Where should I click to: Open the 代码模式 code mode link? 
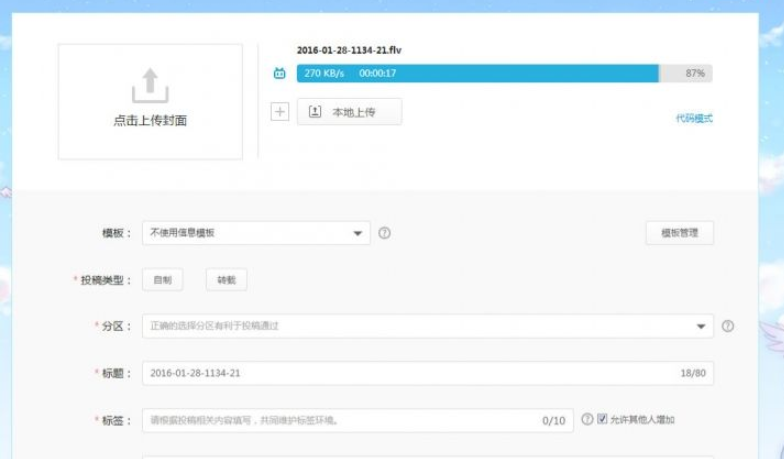click(x=694, y=118)
